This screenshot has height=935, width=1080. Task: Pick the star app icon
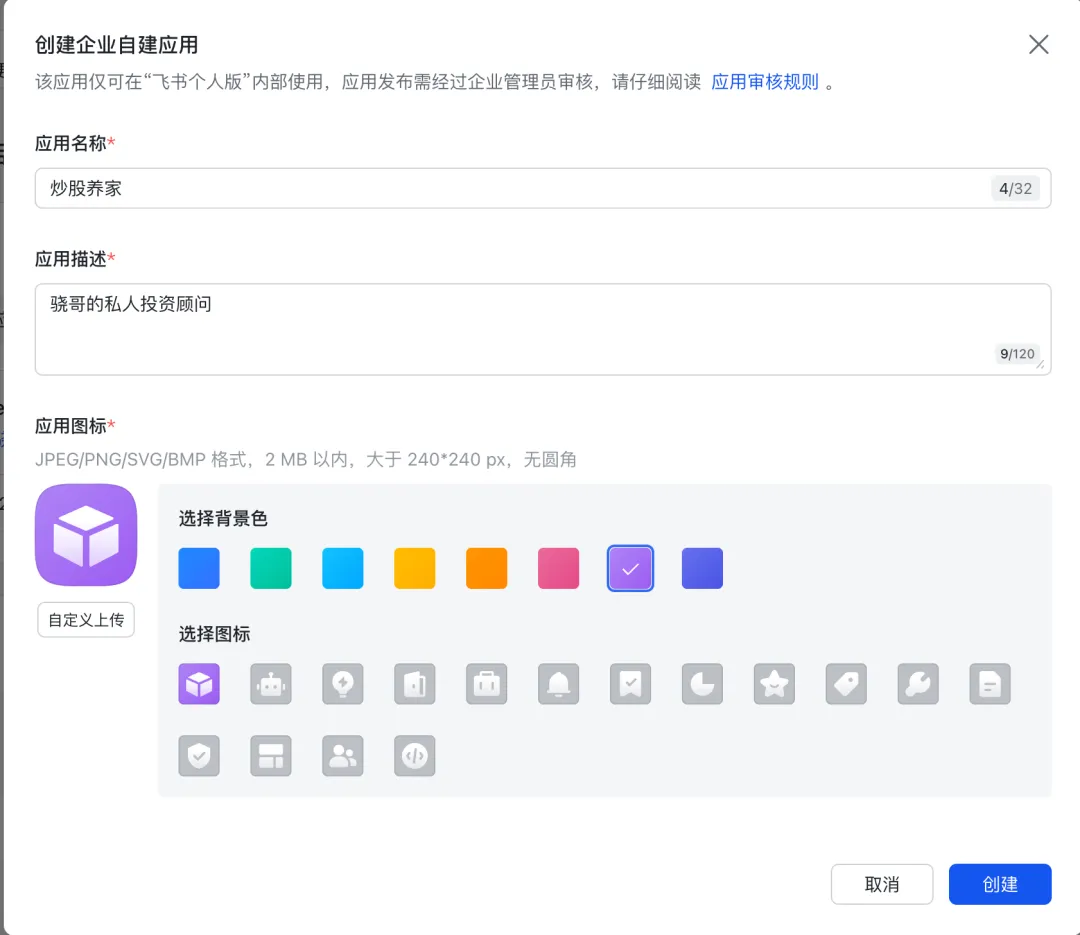coord(775,685)
